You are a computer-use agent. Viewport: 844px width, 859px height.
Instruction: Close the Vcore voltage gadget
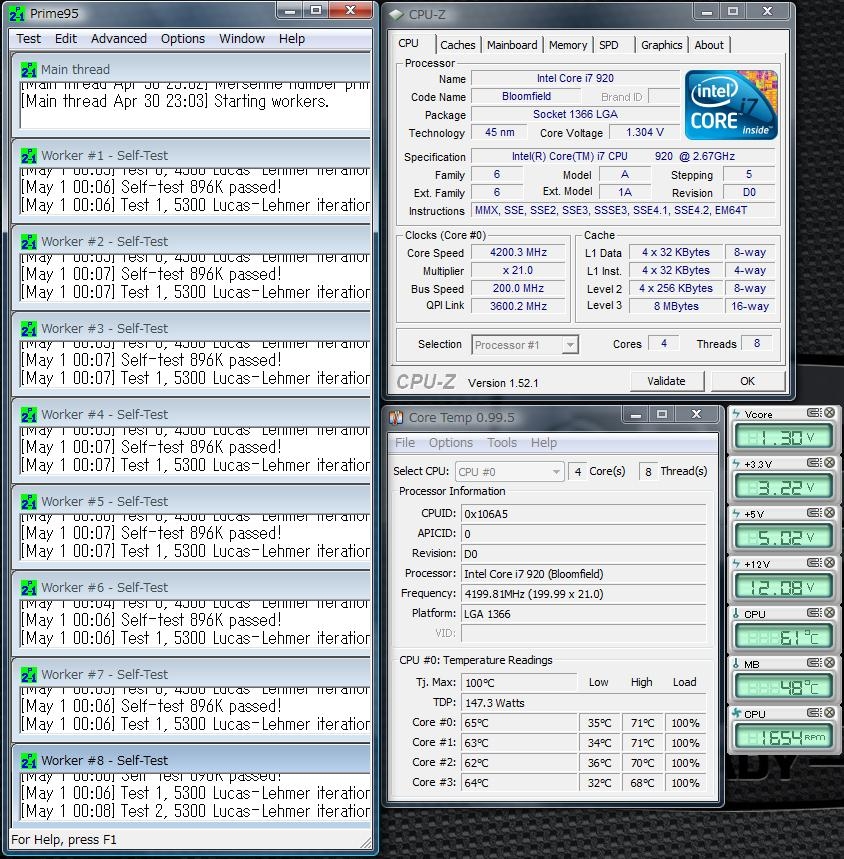[829, 413]
